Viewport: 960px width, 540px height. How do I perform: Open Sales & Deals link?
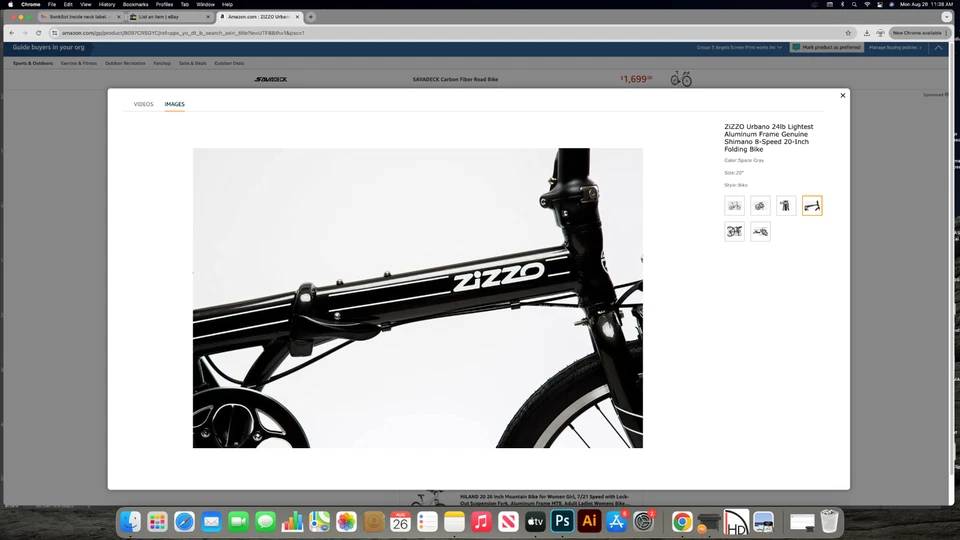pyautogui.click(x=192, y=63)
